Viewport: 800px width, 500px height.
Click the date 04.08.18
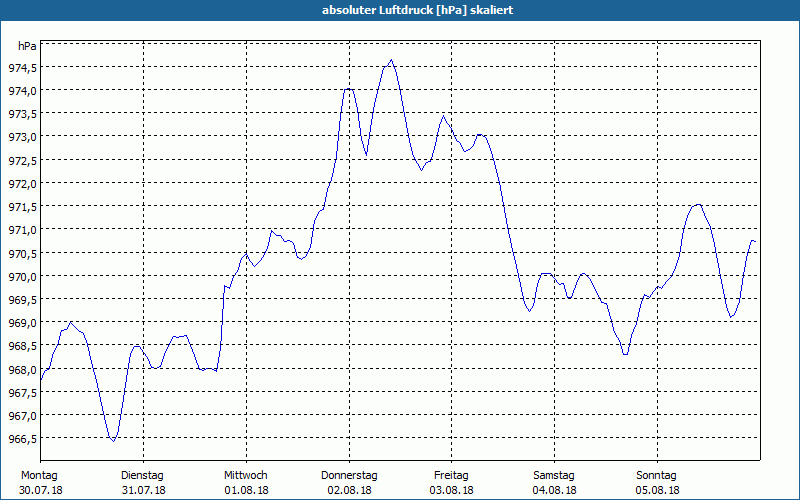click(555, 490)
